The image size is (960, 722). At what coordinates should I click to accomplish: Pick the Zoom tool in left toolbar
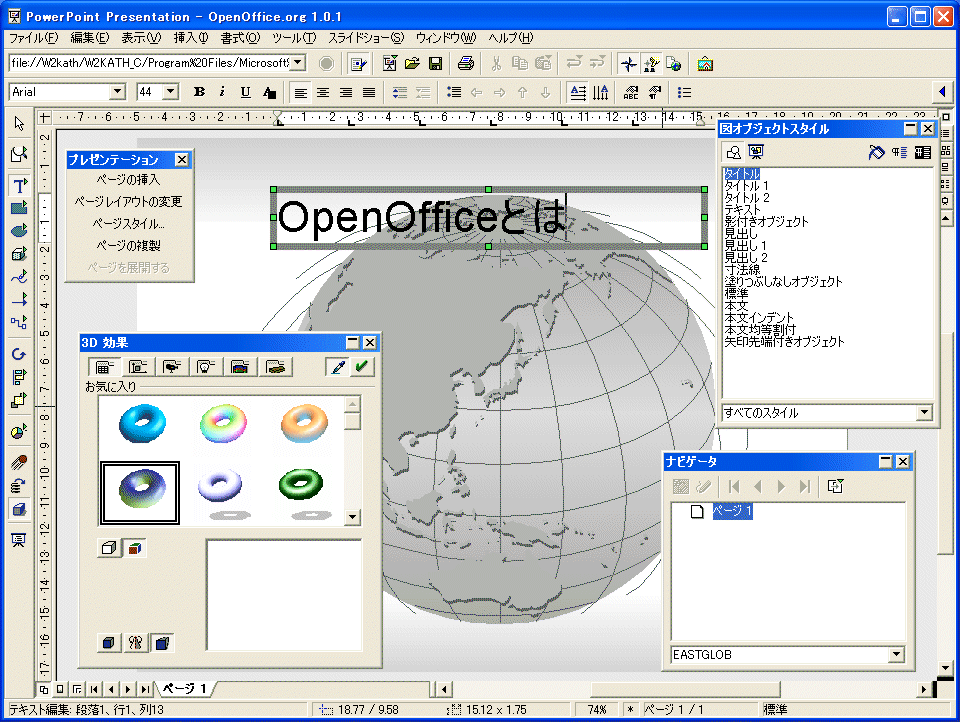coord(19,154)
